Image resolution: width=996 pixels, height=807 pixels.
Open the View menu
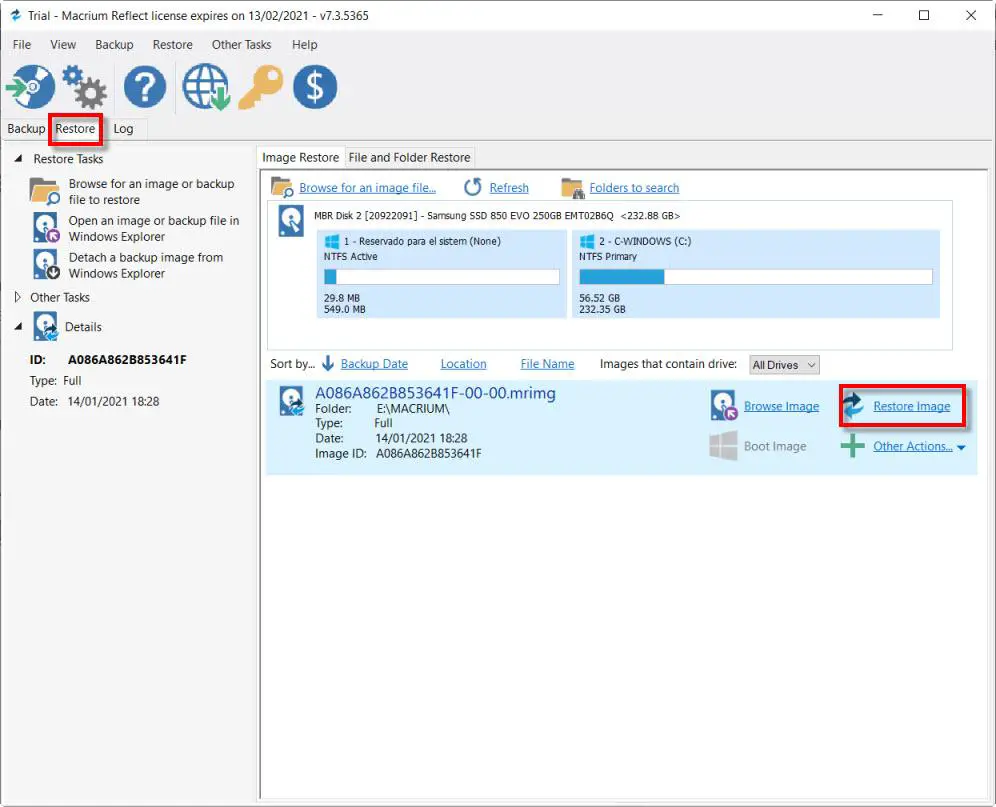(63, 44)
